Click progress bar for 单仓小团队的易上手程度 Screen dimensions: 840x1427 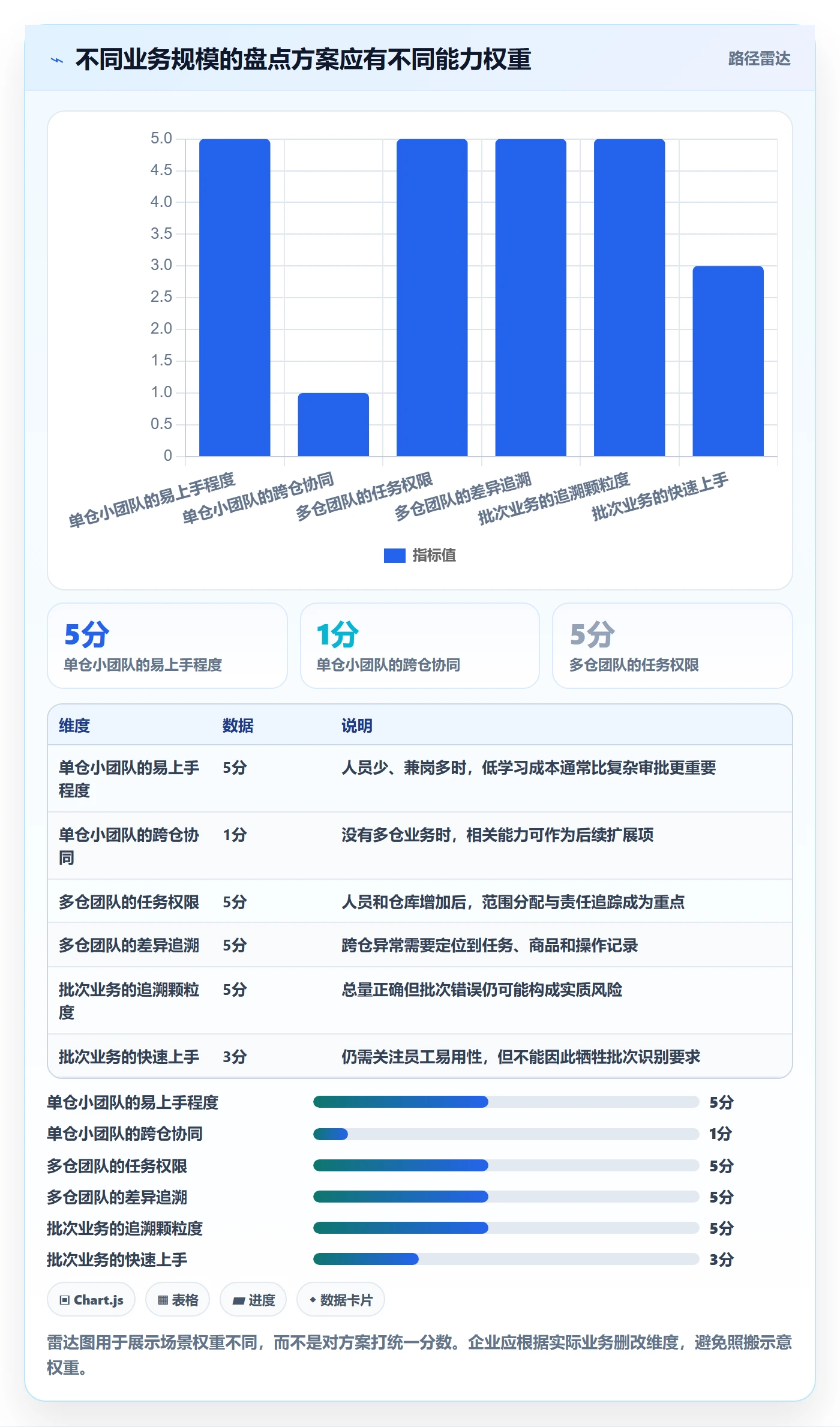[x=506, y=1102]
